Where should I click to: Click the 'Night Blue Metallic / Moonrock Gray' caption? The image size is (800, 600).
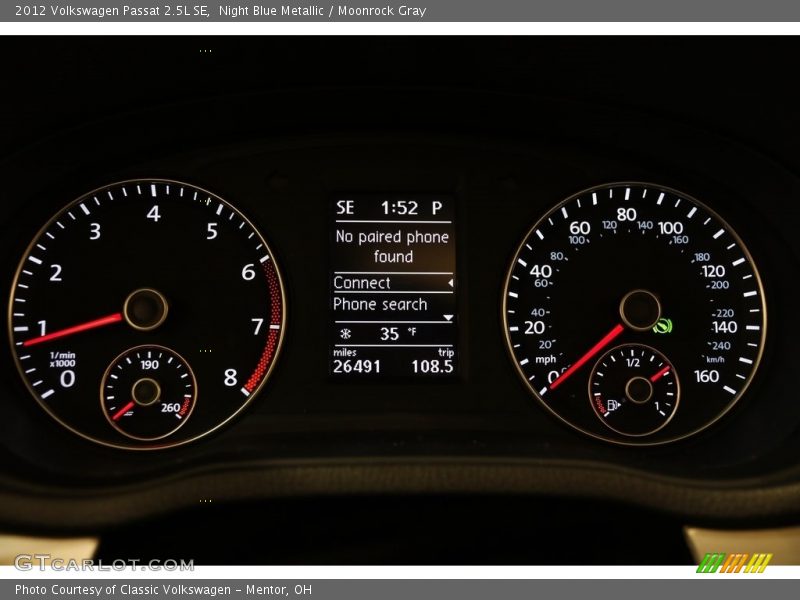point(322,10)
